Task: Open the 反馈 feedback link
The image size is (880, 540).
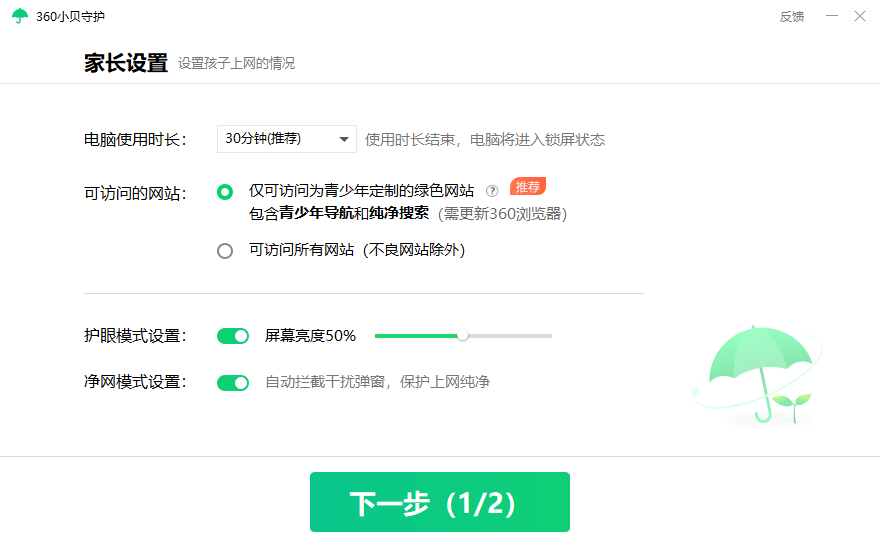Action: [791, 17]
